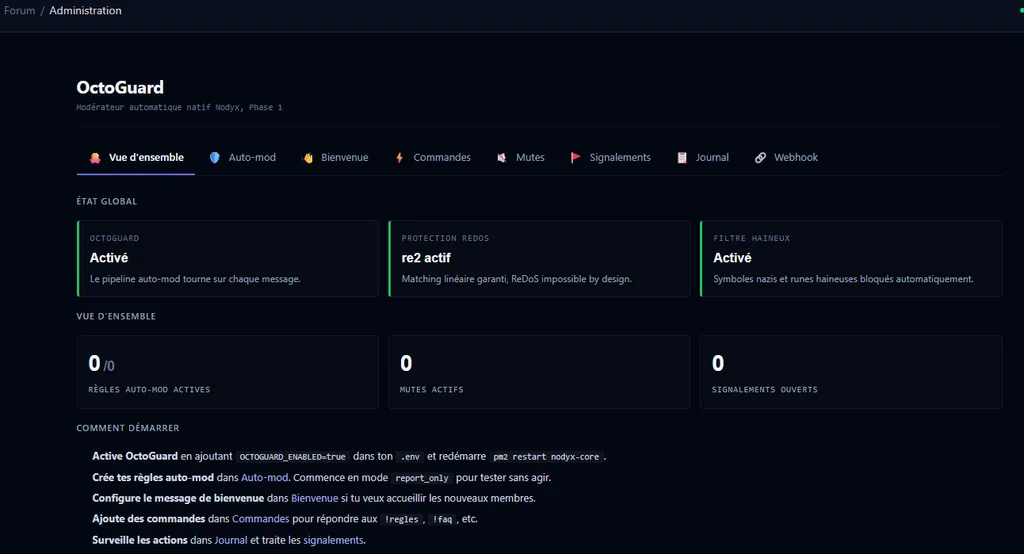Viewport: 1024px width, 554px height.
Task: Click the Règles auto-mod actives counter card
Action: coord(228,372)
